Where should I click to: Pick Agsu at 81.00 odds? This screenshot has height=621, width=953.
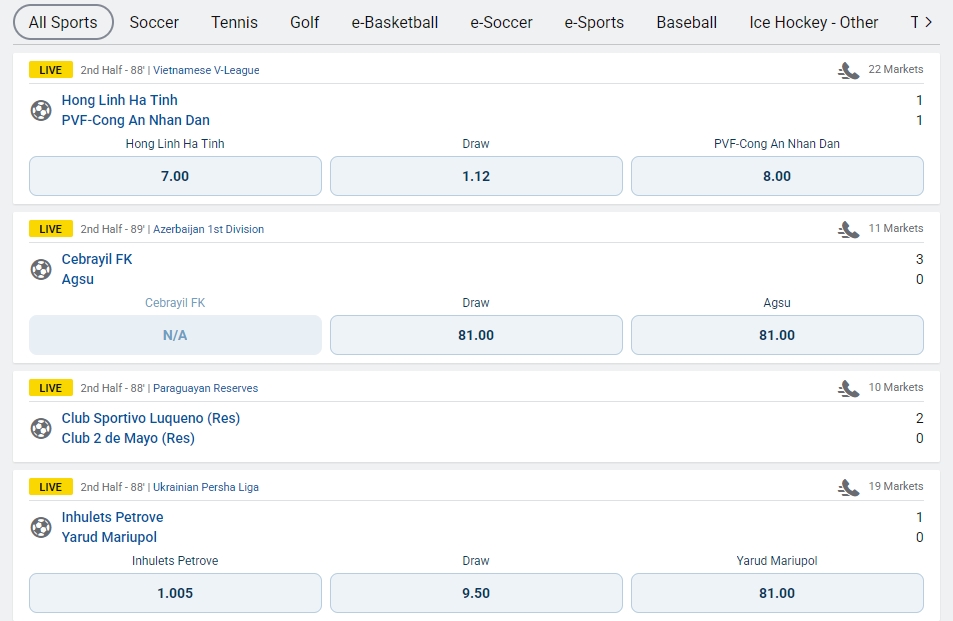776,335
